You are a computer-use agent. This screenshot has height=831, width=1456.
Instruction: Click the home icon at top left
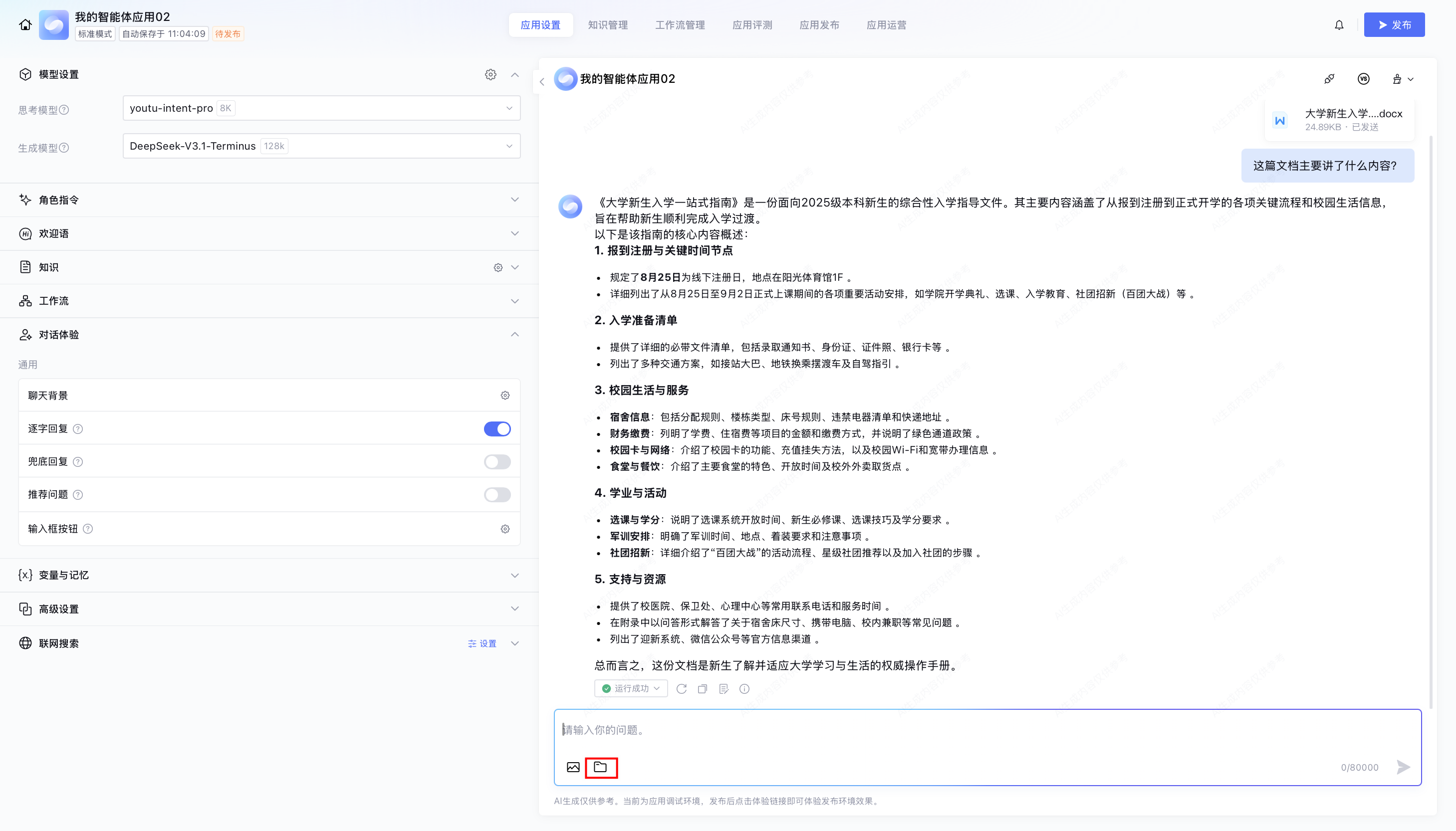[x=25, y=24]
